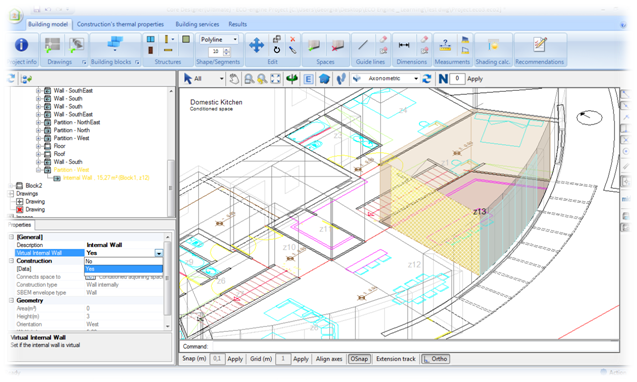Click the Guide lines draw line icon

[x=363, y=45]
